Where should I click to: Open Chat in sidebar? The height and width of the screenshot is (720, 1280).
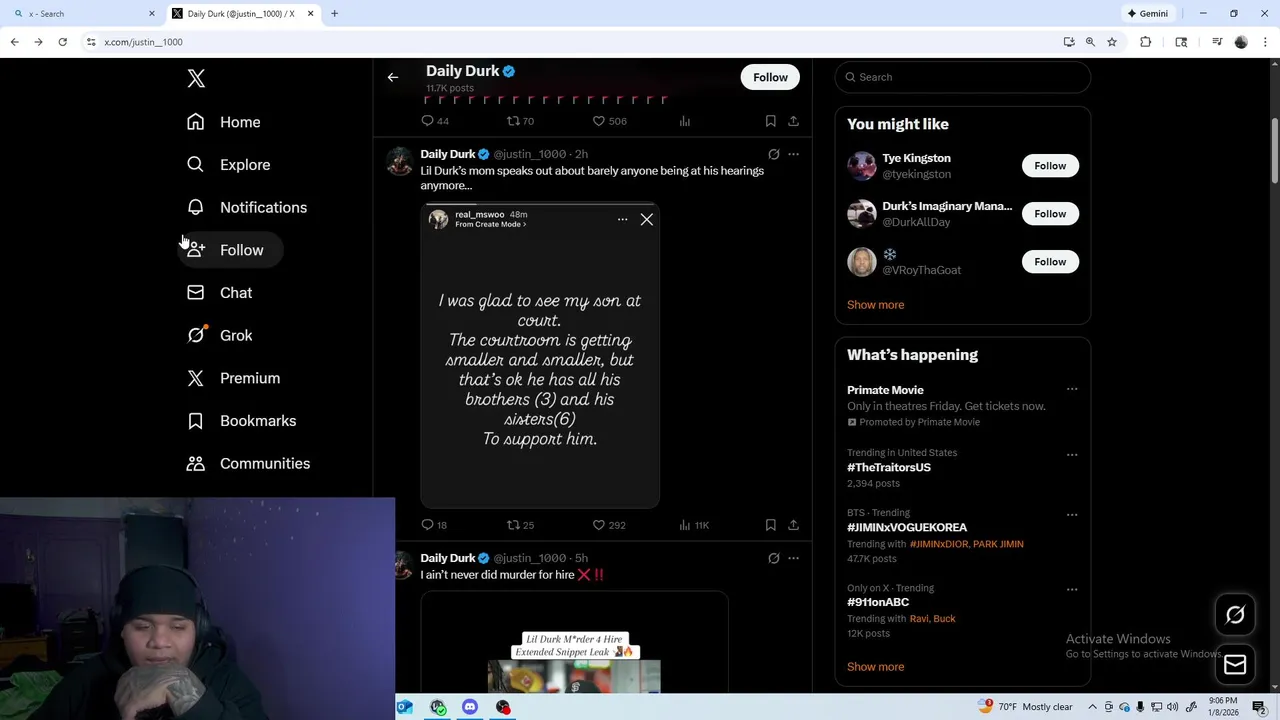pyautogui.click(x=220, y=293)
